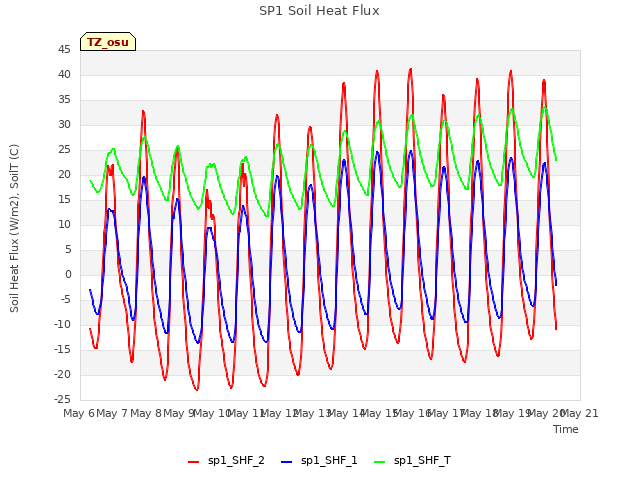The height and width of the screenshot is (480, 640).
Task: Click the x-axis label Time
Action: (566, 429)
